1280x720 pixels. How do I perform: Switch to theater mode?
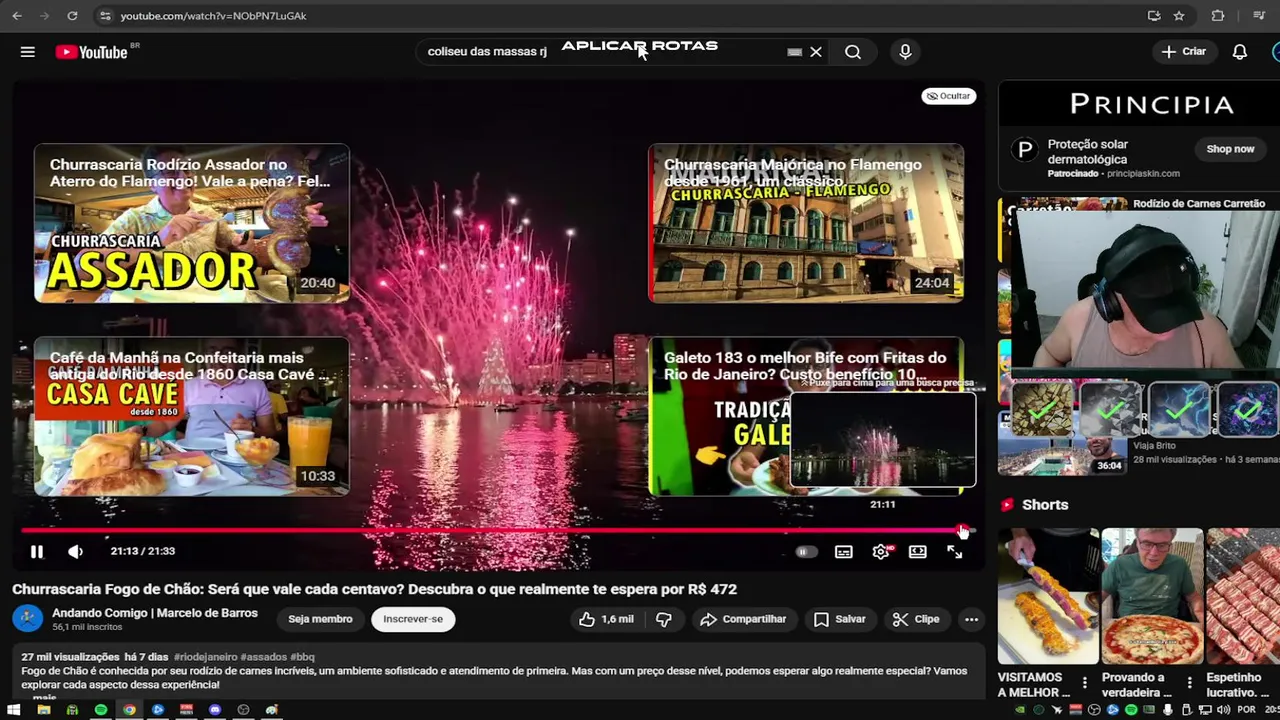click(917, 552)
